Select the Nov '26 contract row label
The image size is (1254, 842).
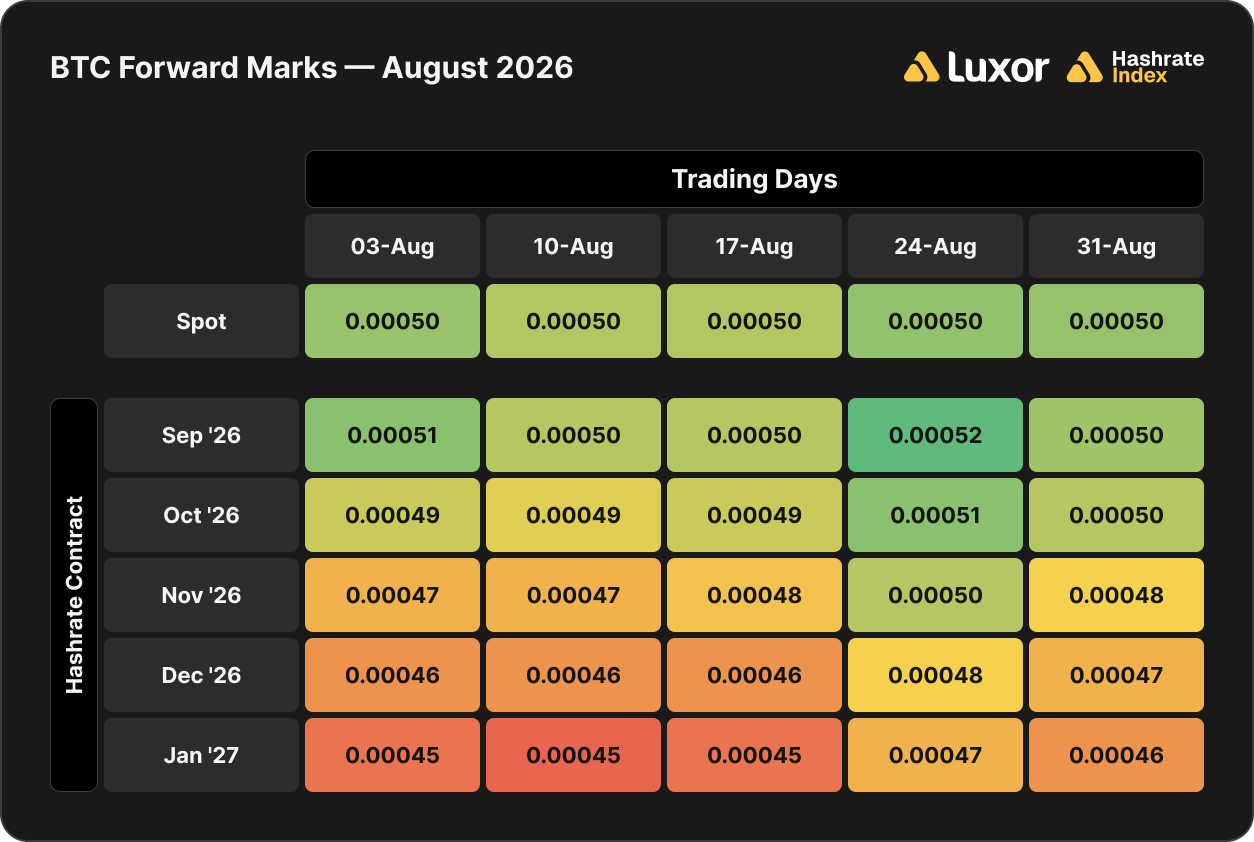201,595
